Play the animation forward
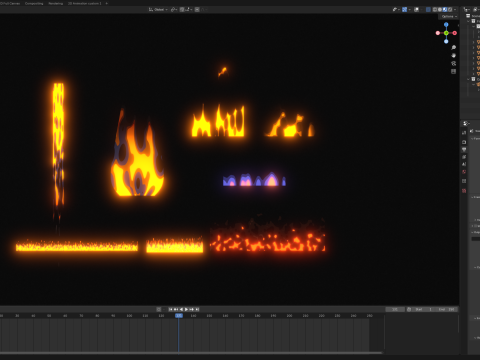Viewport: 480px width, 360px height. [x=186, y=309]
